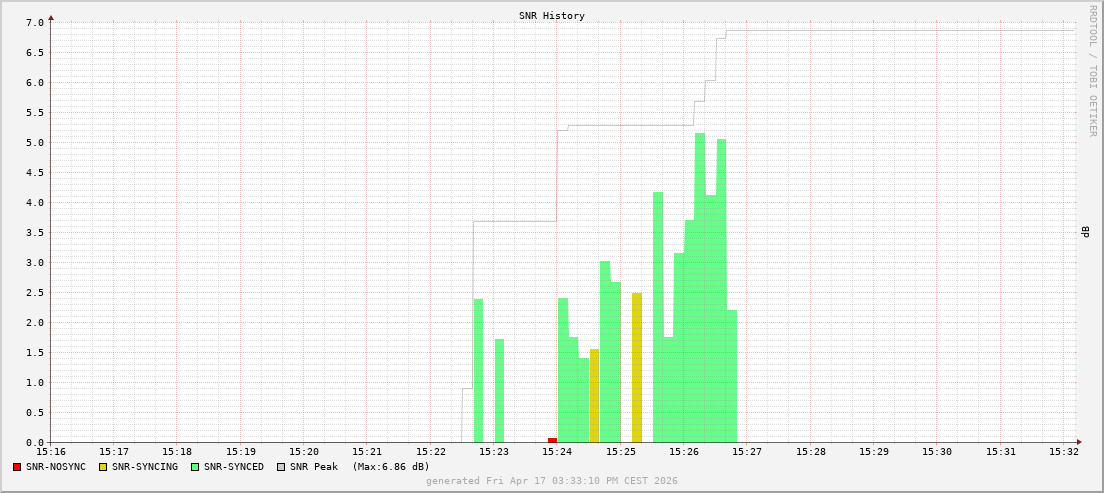
Task: Select the SNR-SYNCED legend label
Action: coord(234,467)
